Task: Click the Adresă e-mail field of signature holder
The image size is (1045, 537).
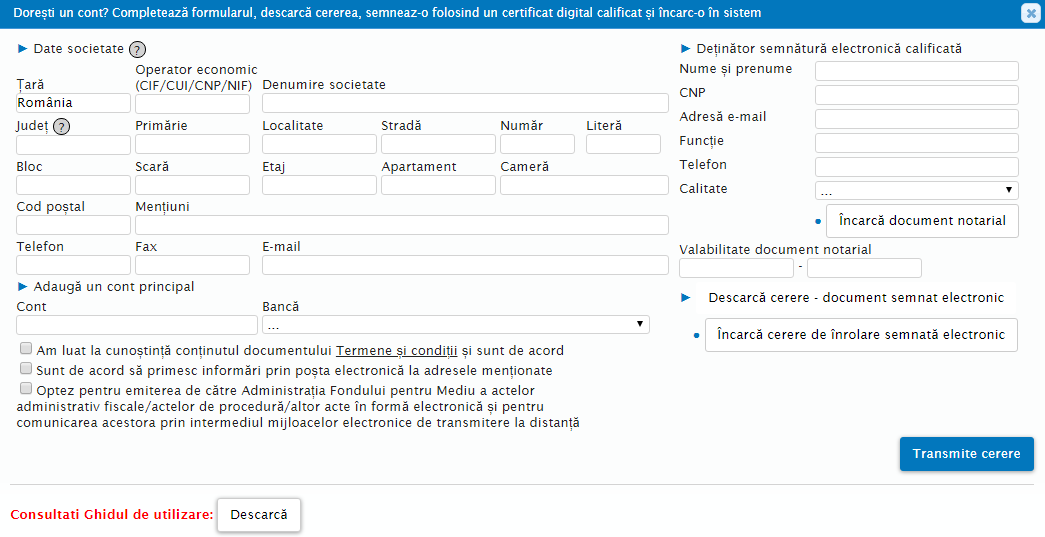Action: tap(916, 119)
